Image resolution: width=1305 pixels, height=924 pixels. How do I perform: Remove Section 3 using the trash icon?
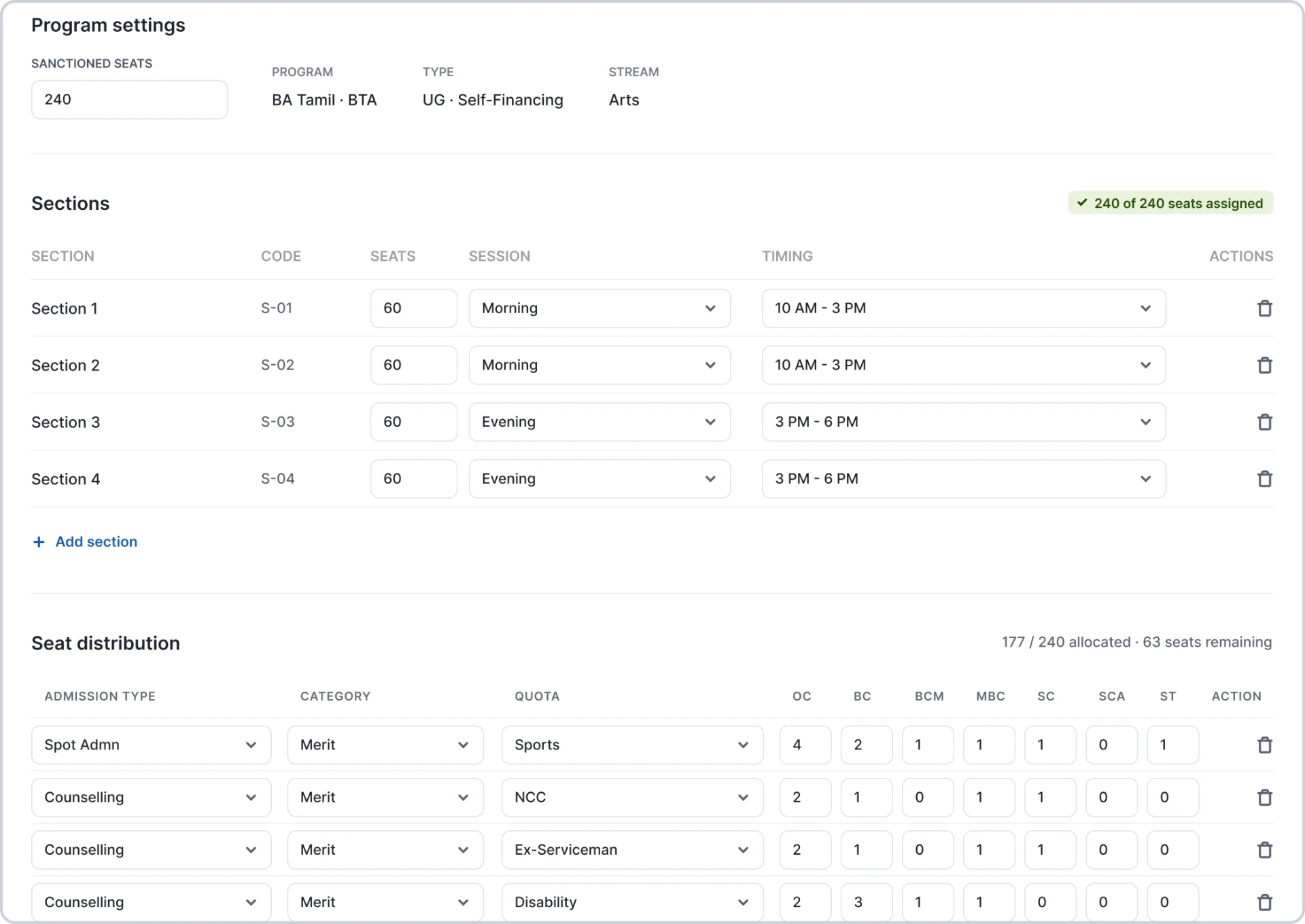(x=1264, y=422)
